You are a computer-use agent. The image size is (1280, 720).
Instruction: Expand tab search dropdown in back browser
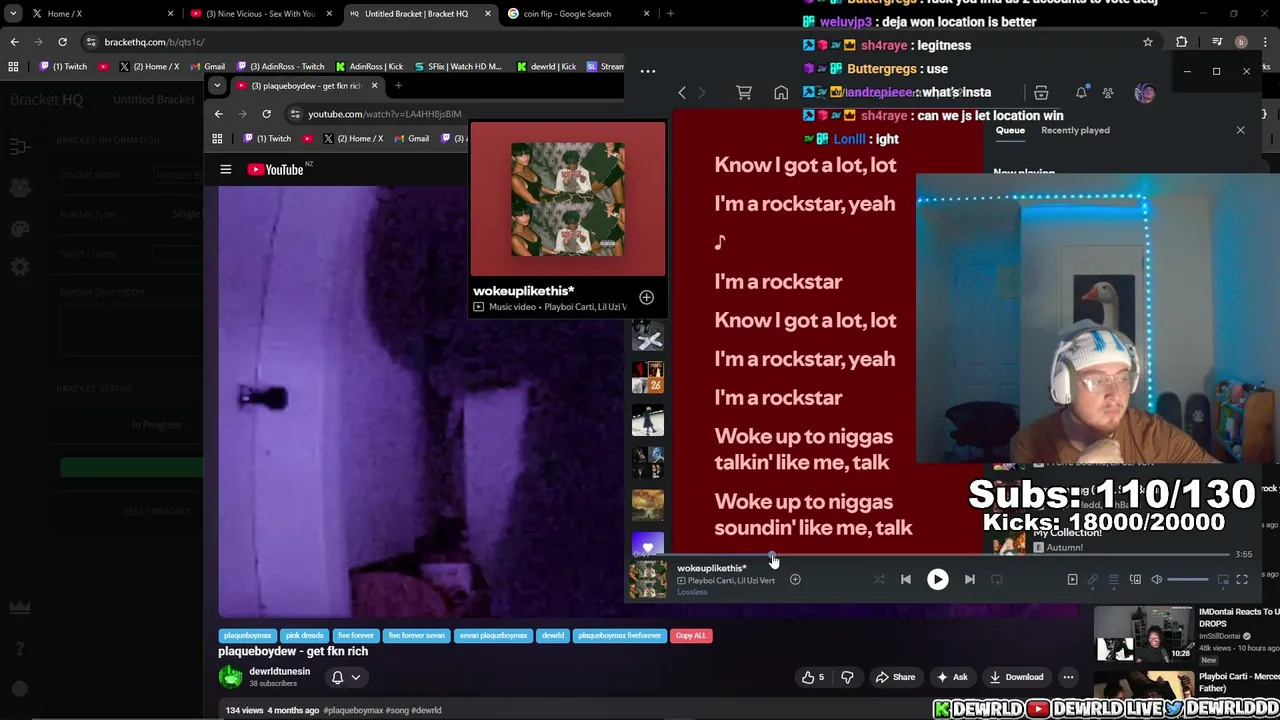[x=13, y=14]
